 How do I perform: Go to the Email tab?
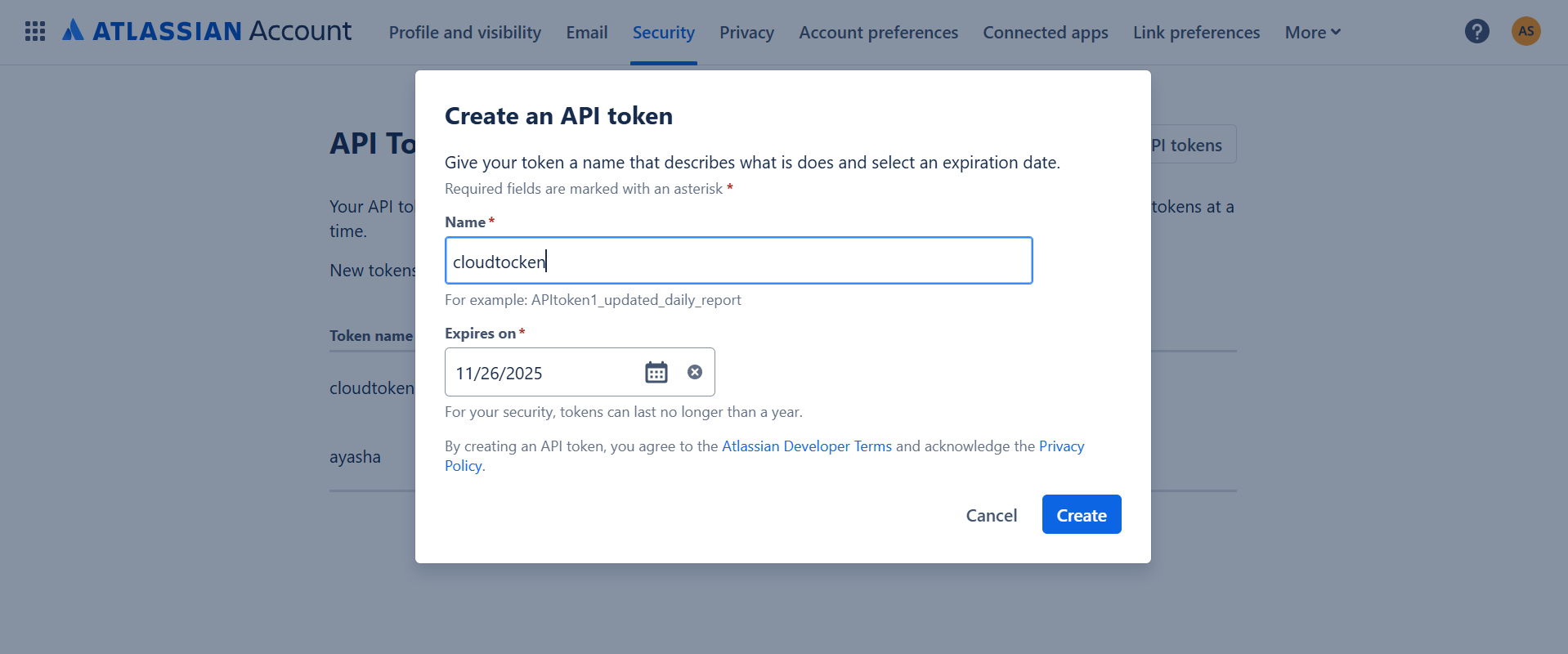pos(586,33)
